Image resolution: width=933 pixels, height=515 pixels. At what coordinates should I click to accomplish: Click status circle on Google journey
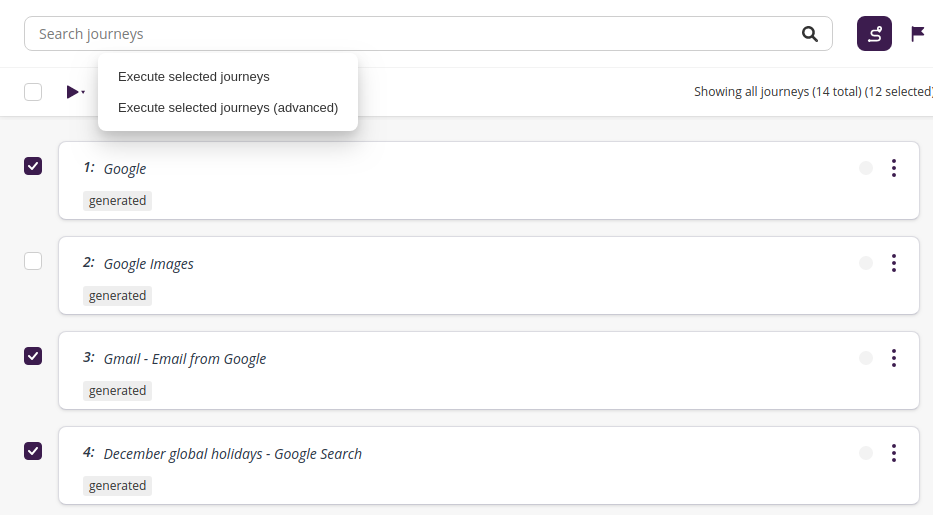(x=866, y=168)
